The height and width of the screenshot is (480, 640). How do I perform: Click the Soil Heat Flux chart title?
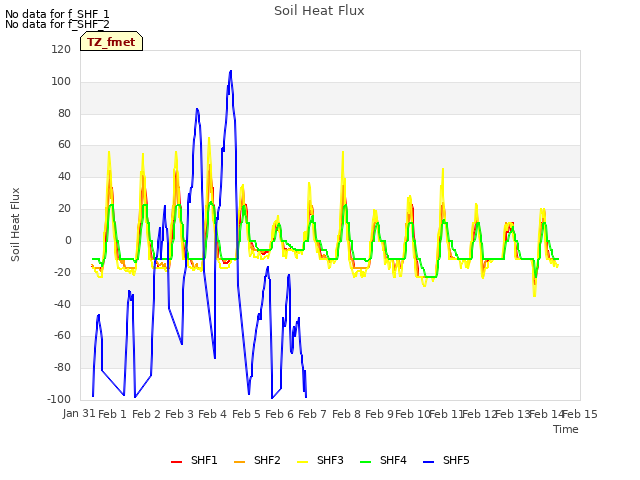click(319, 11)
